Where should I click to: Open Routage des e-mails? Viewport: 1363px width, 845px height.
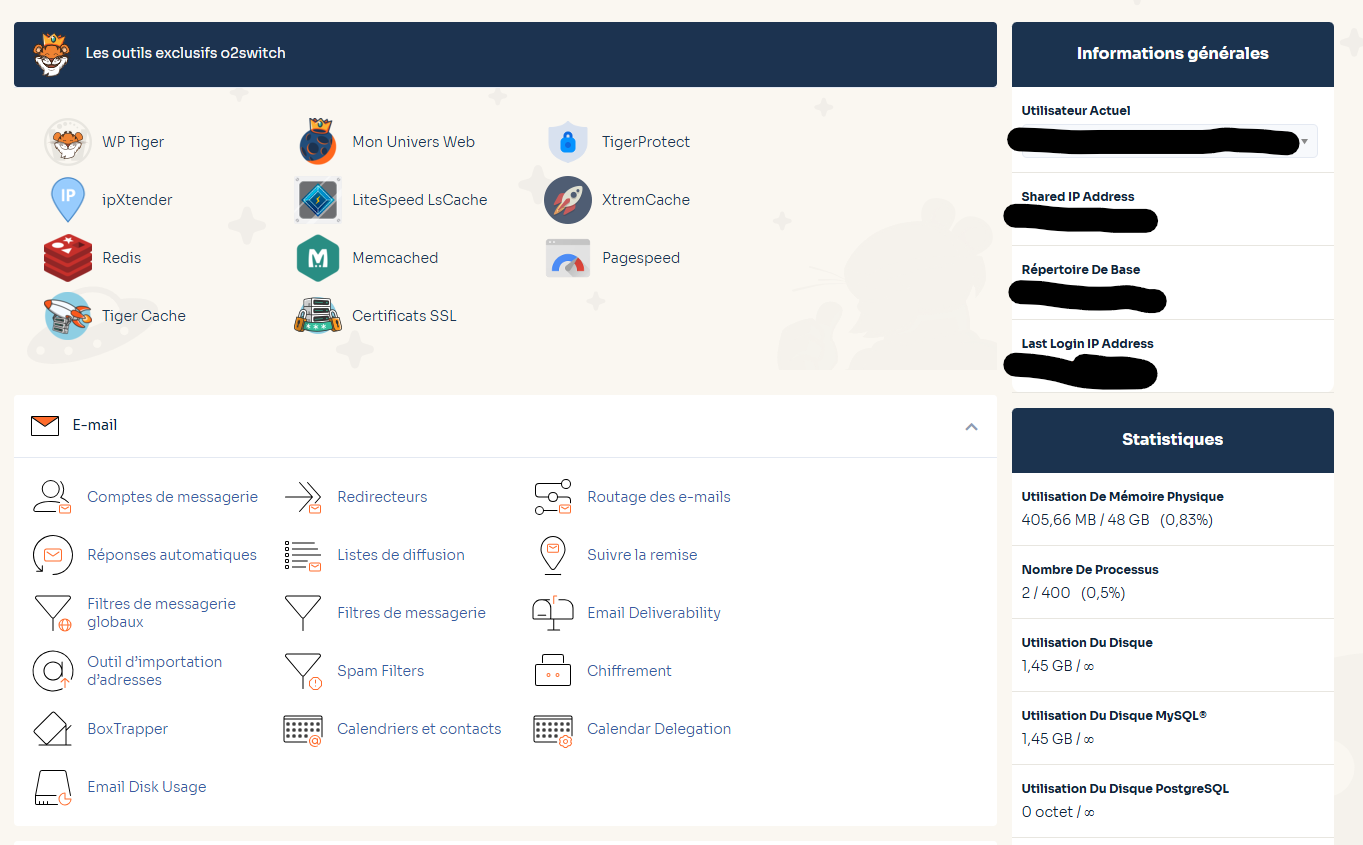point(658,497)
